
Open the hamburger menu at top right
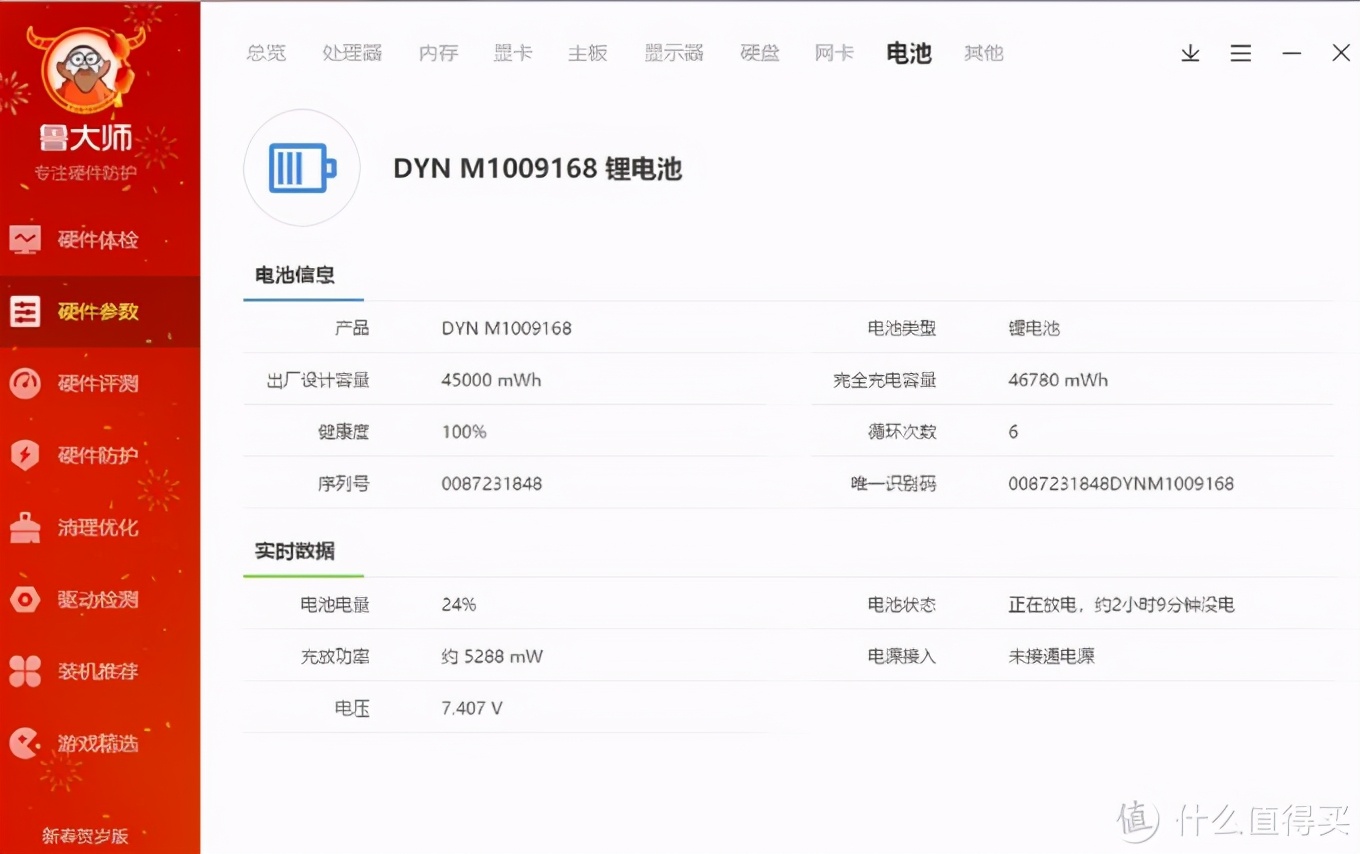pos(1240,53)
